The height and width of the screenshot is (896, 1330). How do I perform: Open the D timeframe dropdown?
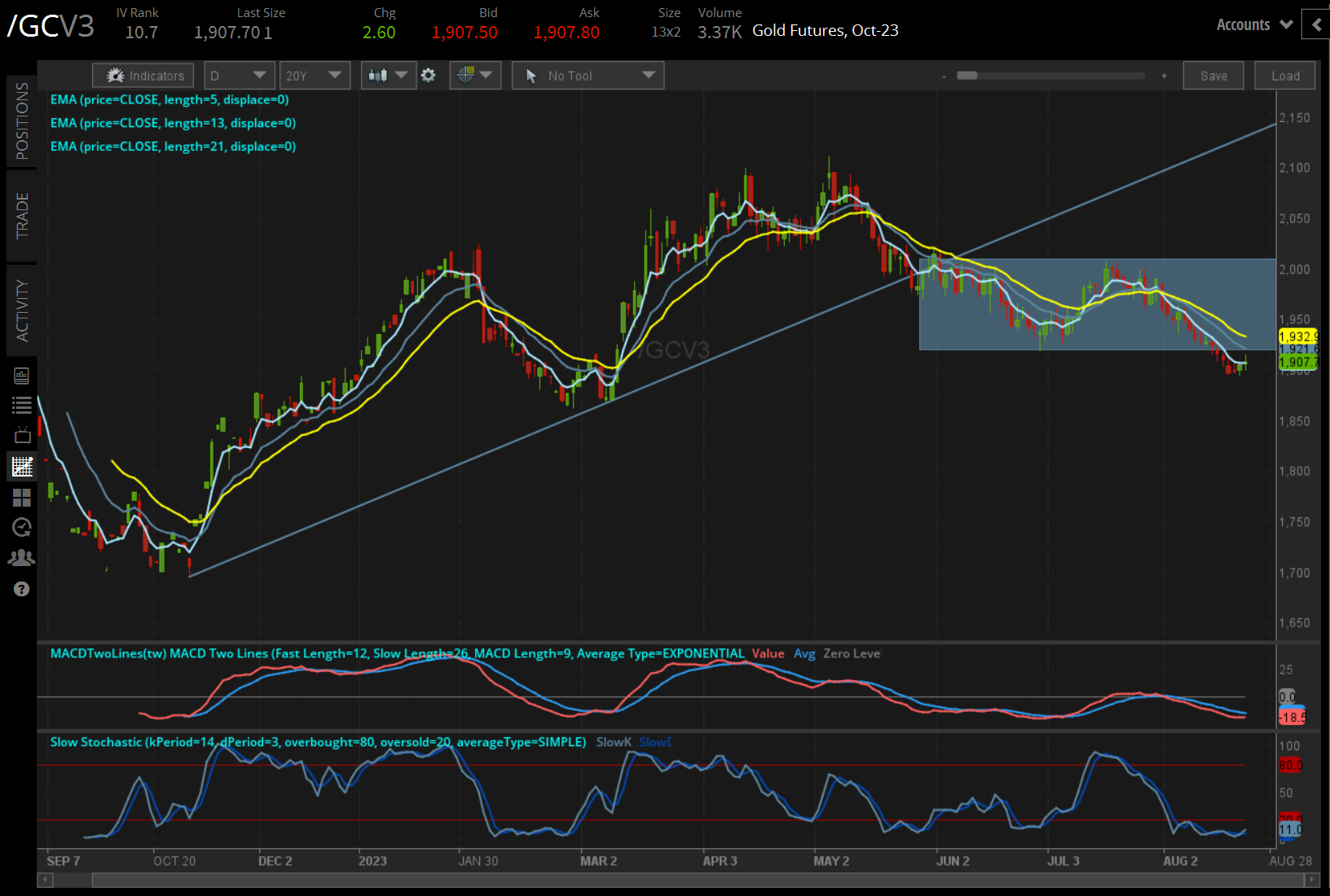[x=239, y=75]
